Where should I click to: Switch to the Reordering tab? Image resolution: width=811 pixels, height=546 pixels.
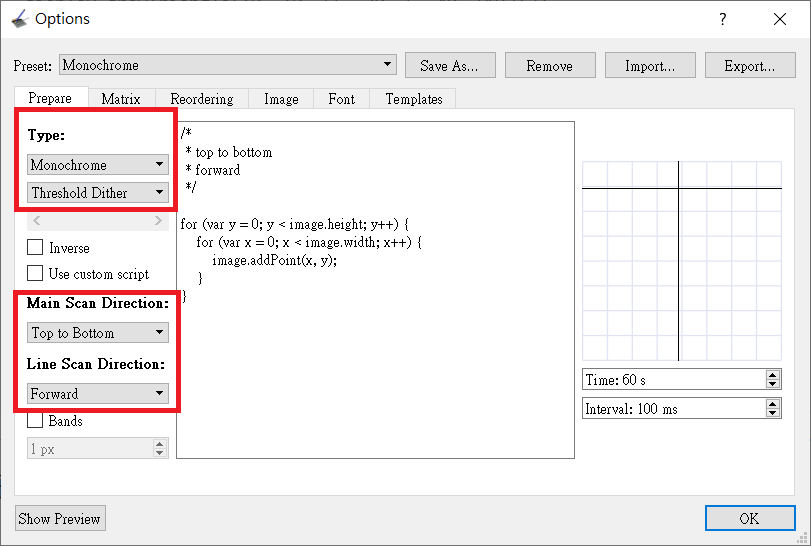(x=201, y=99)
